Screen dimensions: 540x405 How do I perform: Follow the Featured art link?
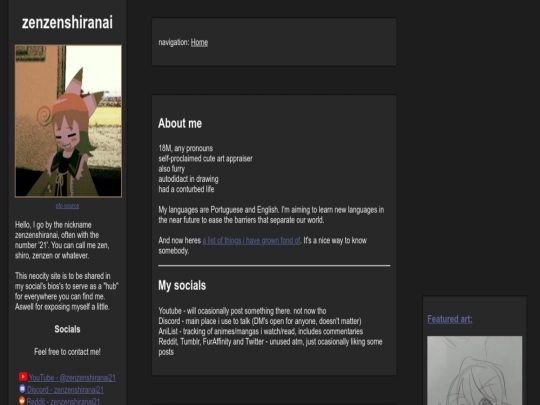450,319
